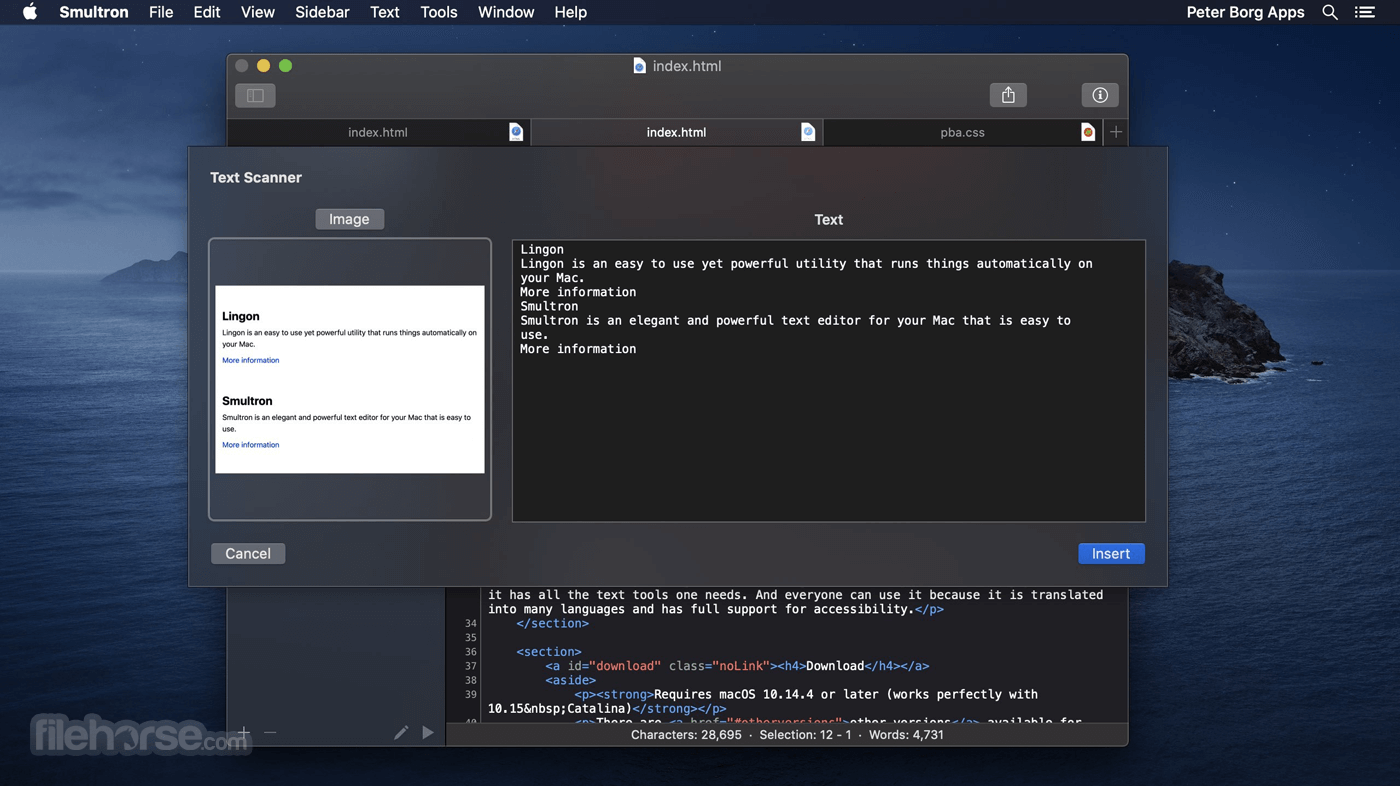
Task: Open the Smultron application menu
Action: click(94, 12)
